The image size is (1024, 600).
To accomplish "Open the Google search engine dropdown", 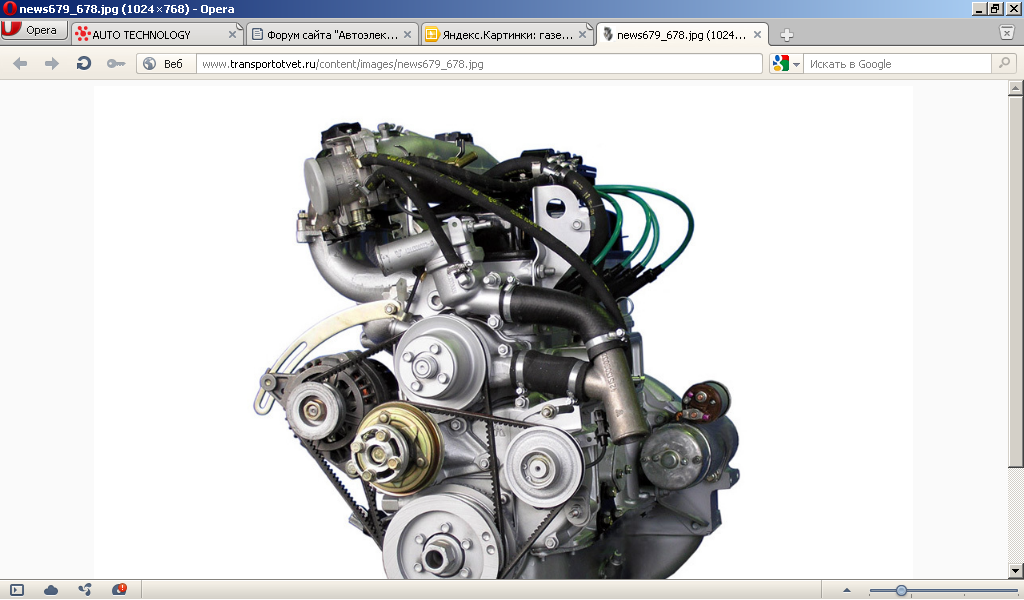I will tap(786, 63).
